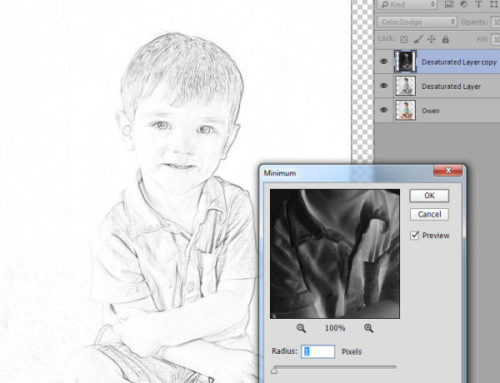Close the Minimum dialog

click(x=448, y=171)
